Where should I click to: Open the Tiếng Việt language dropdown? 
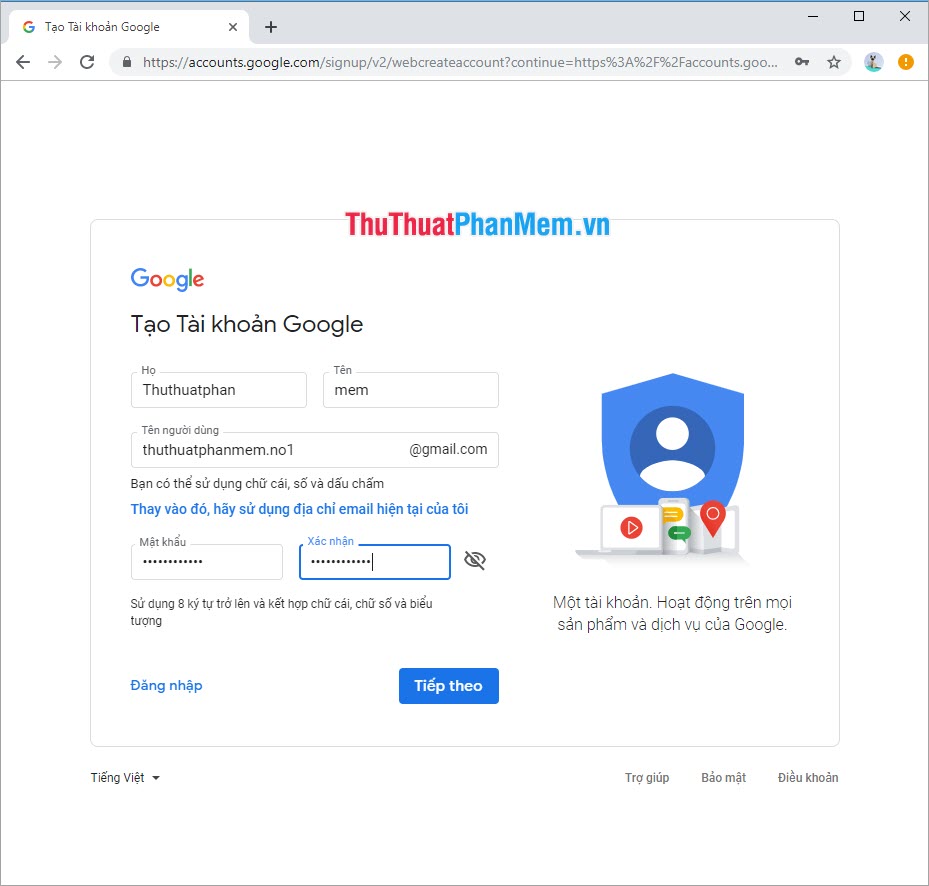(x=124, y=777)
